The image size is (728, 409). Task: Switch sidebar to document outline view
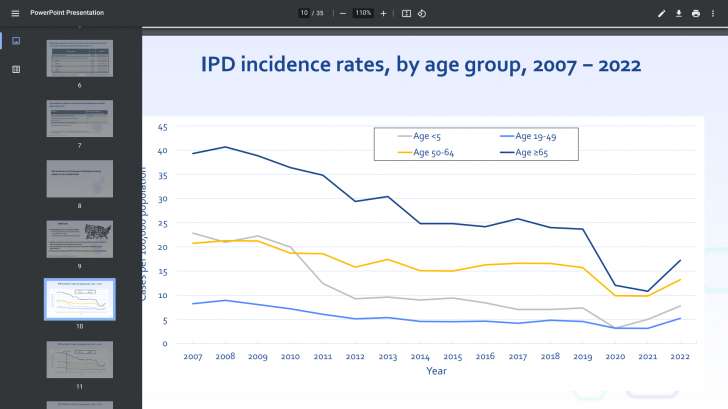(x=16, y=69)
